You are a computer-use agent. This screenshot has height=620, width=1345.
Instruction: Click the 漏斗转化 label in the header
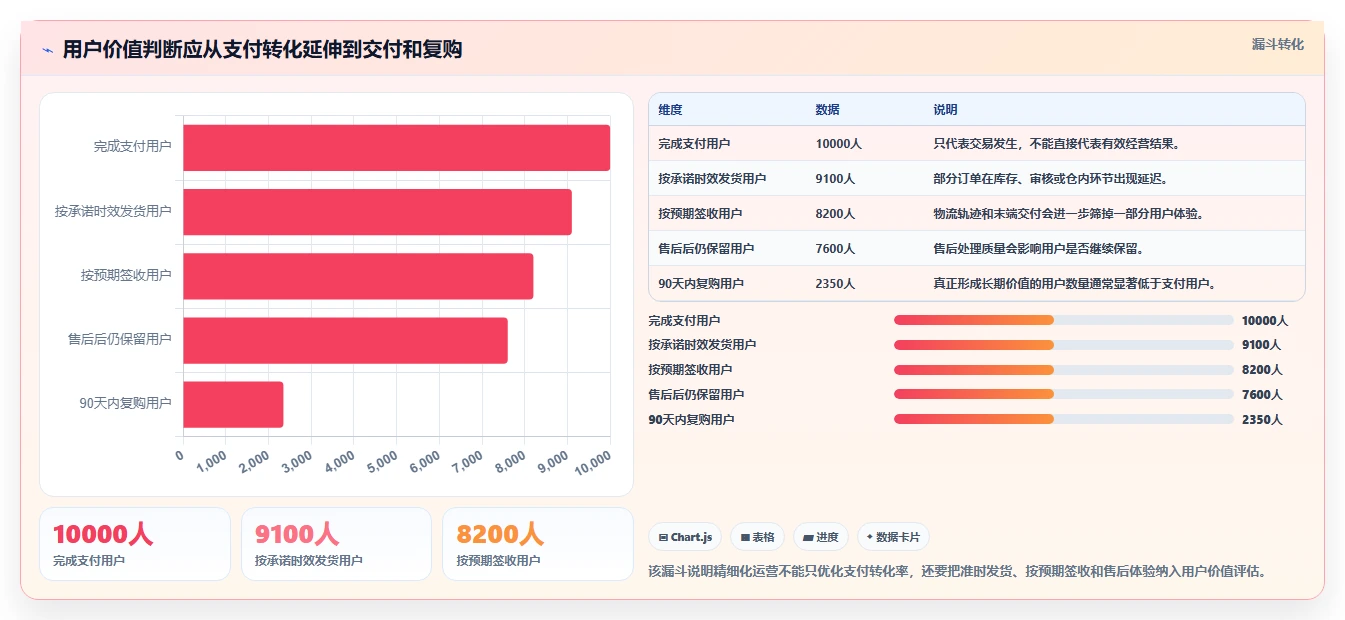(1278, 44)
